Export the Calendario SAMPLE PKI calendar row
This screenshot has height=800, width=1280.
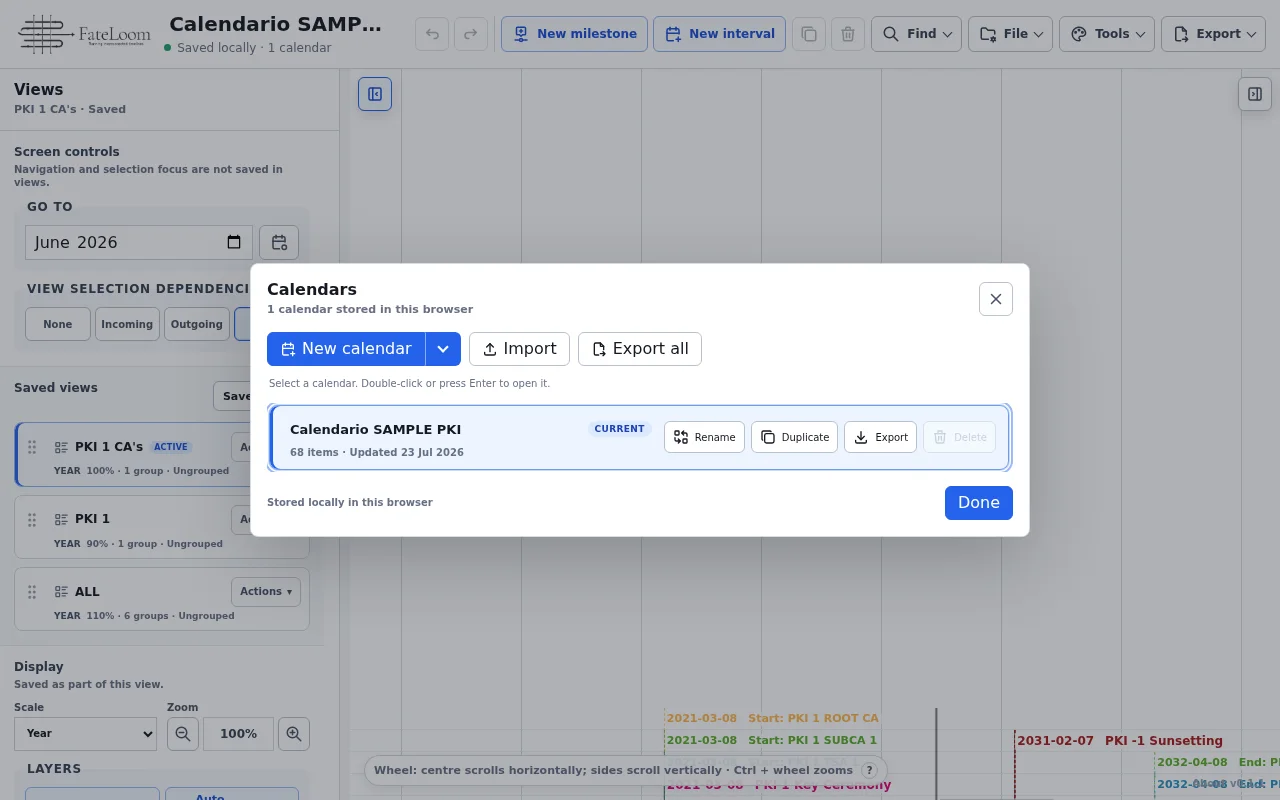(x=880, y=437)
